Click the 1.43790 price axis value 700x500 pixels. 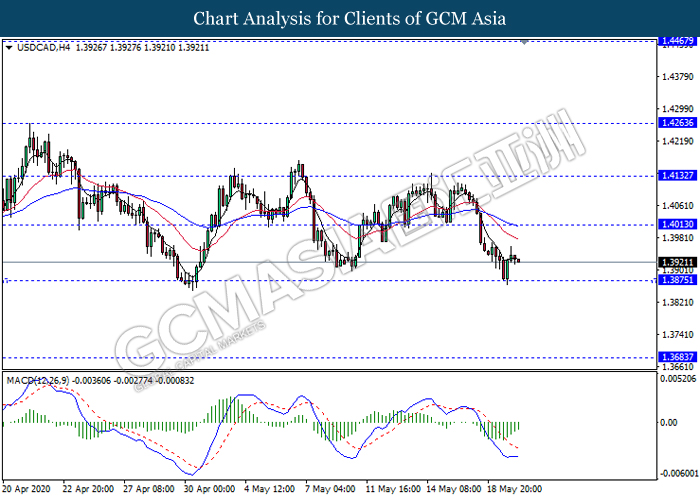click(678, 77)
